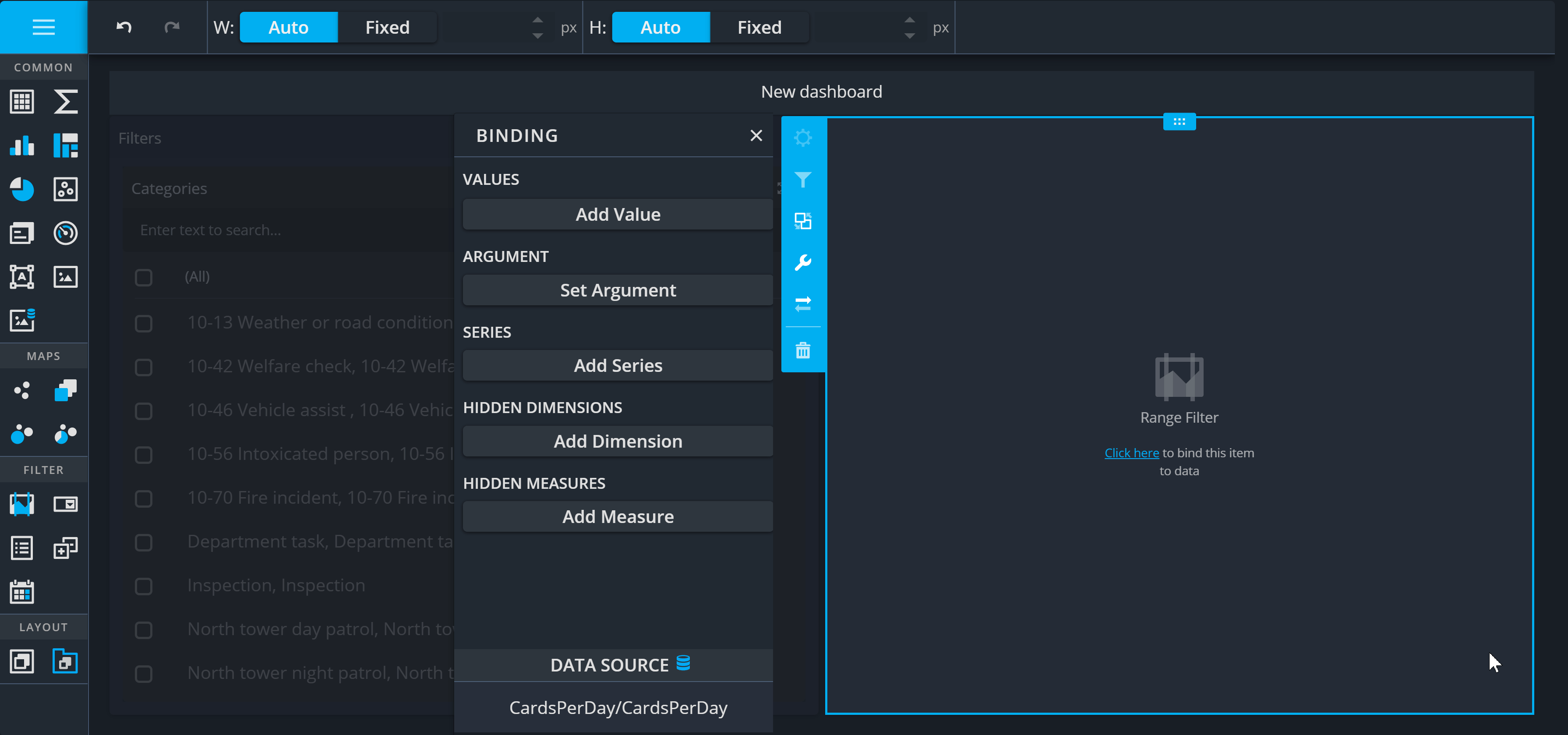
Task: Redo the last undone action
Action: click(x=172, y=27)
